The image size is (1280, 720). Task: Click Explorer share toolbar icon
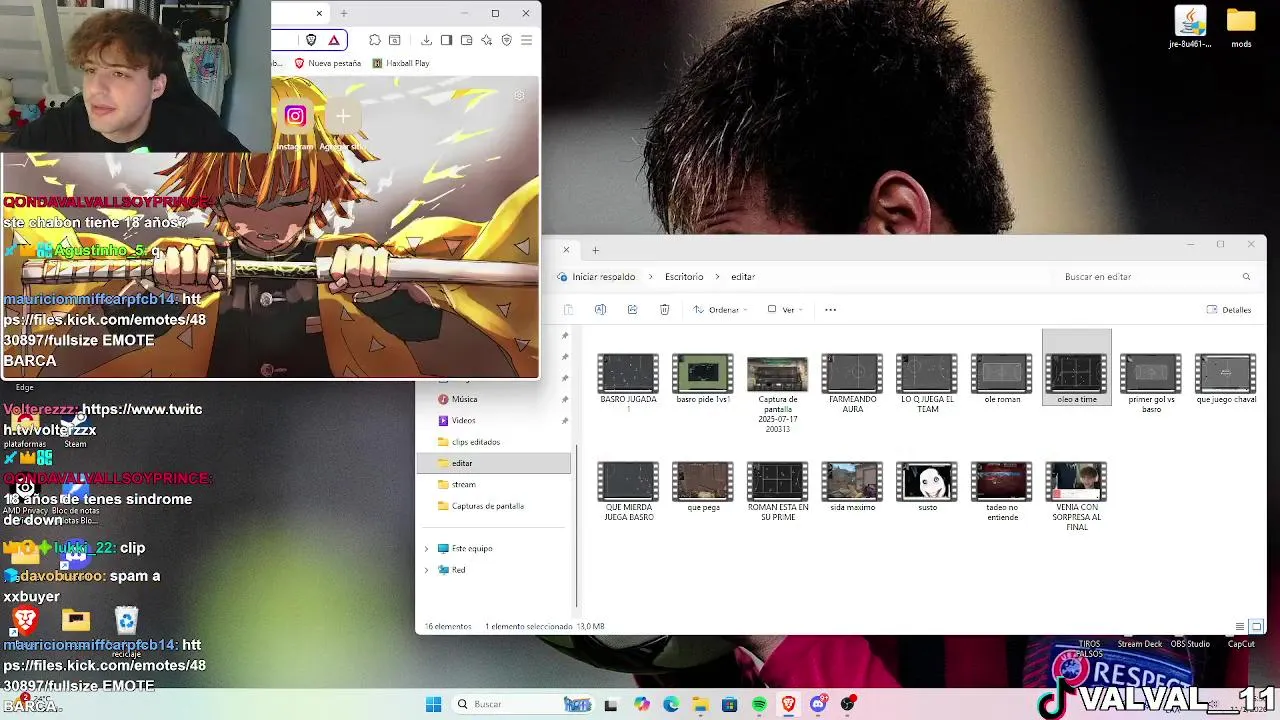point(632,310)
